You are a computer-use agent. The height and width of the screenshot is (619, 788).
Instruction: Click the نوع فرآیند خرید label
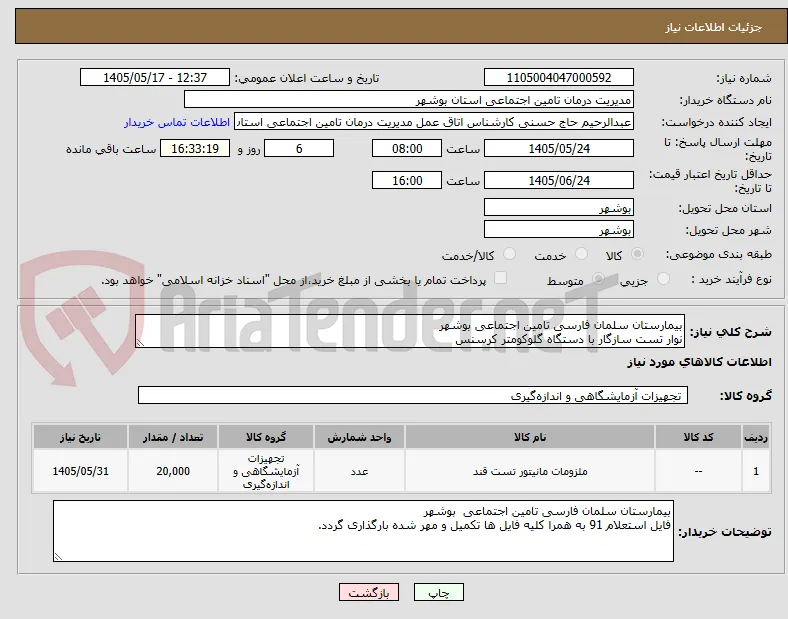pyautogui.click(x=731, y=279)
